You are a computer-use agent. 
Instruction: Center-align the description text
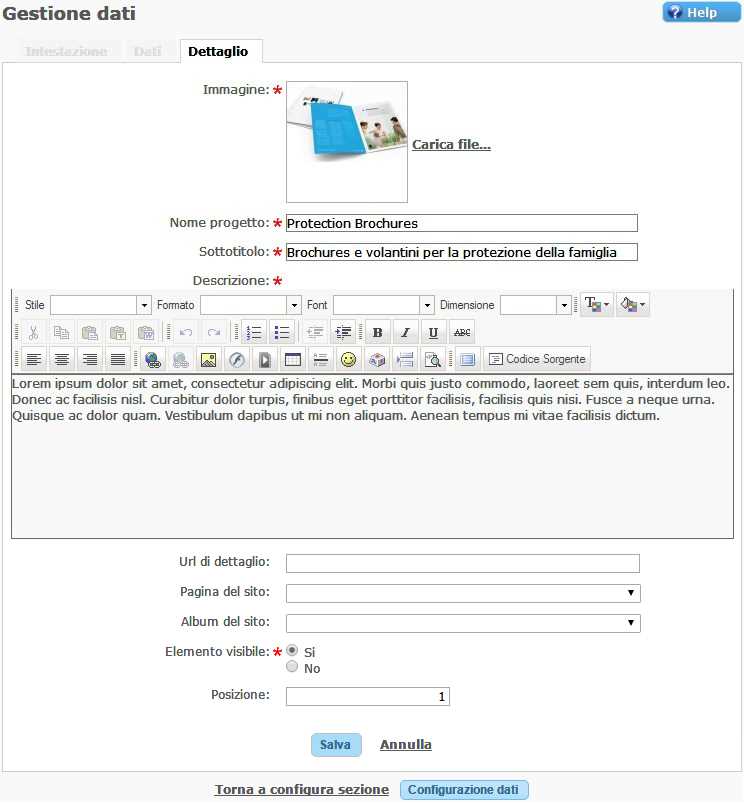pyautogui.click(x=62, y=359)
